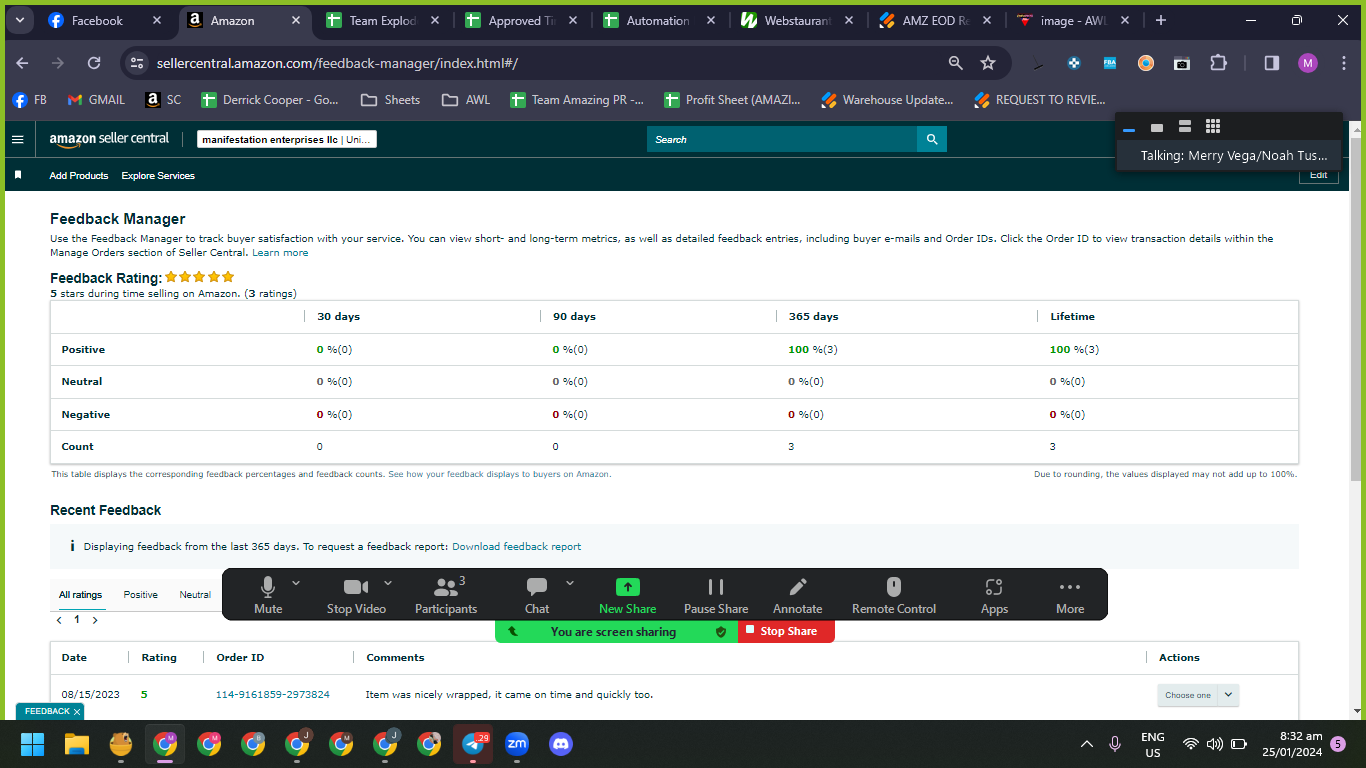Open the manifestation enterprises account switcher
1366x768 pixels.
click(x=287, y=139)
